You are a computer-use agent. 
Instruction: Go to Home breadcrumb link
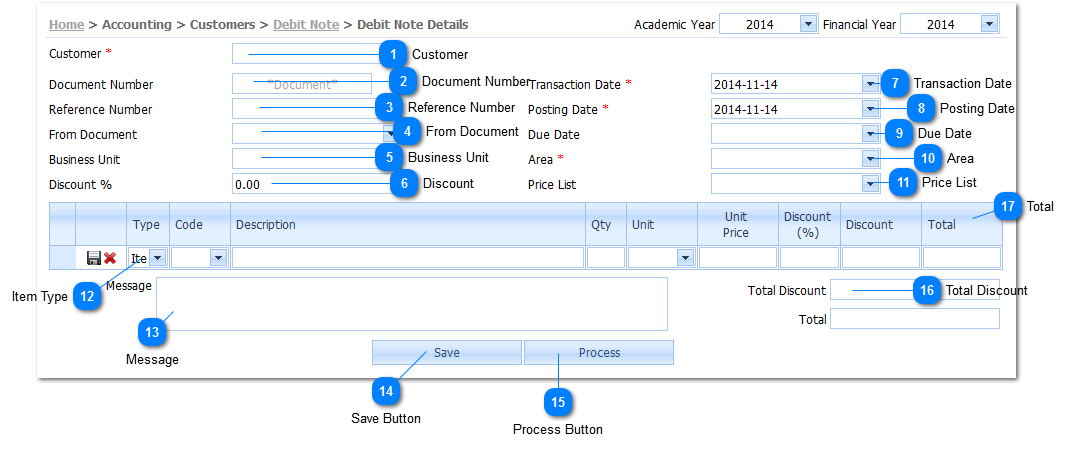coord(66,24)
